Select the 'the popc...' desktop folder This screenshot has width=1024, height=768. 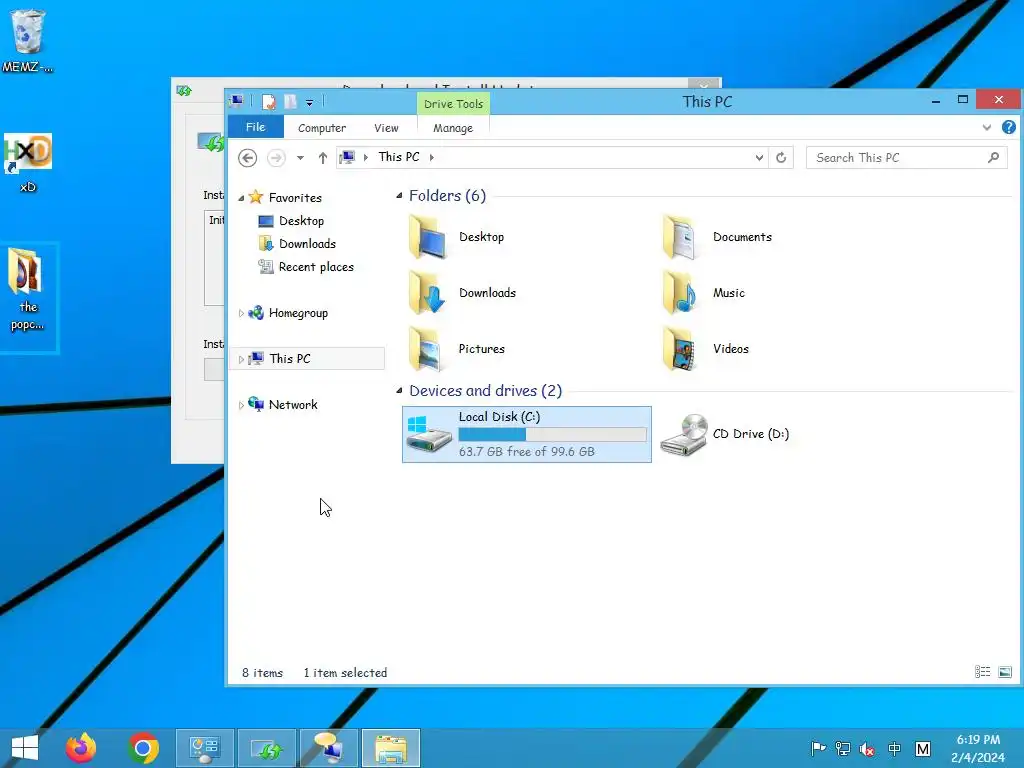[x=27, y=291]
